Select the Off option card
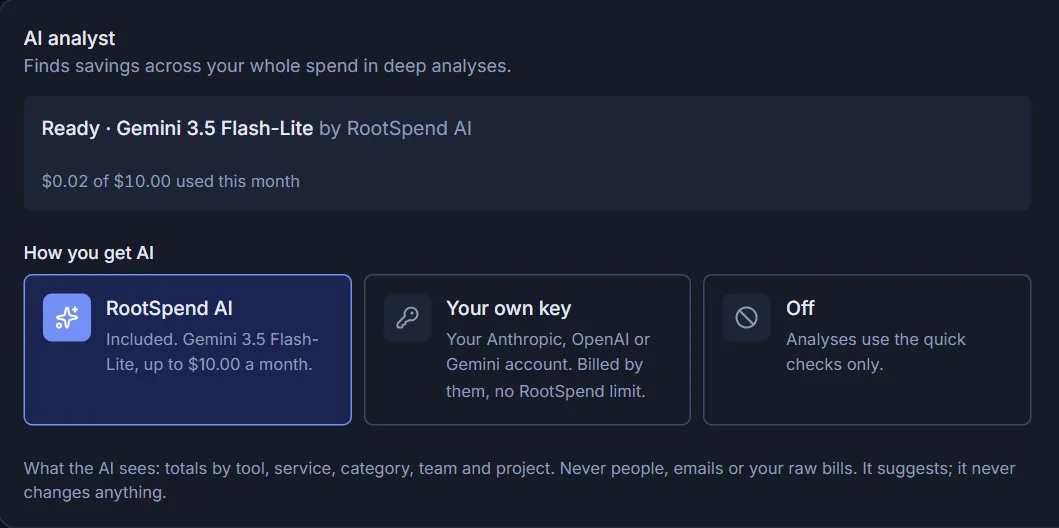Screen dimensions: 1059x528 tap(867, 350)
